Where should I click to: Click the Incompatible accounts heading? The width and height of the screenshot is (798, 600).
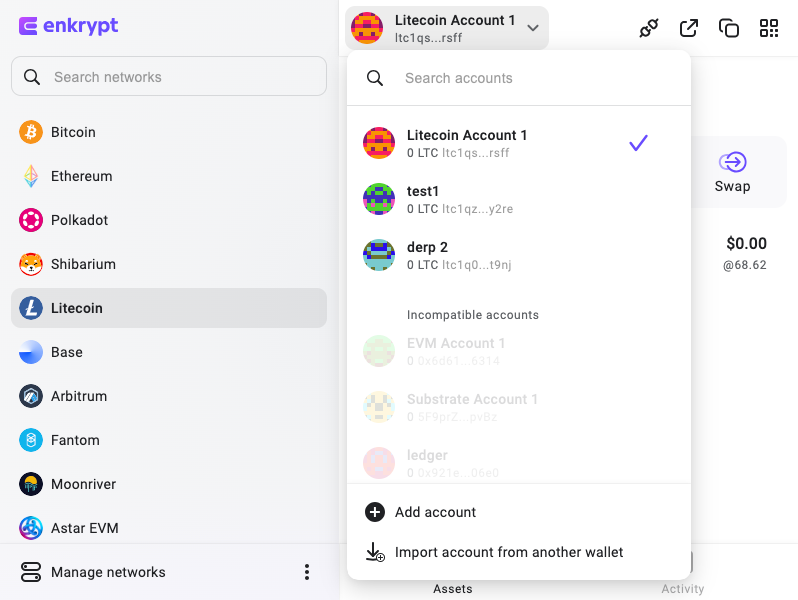click(472, 315)
